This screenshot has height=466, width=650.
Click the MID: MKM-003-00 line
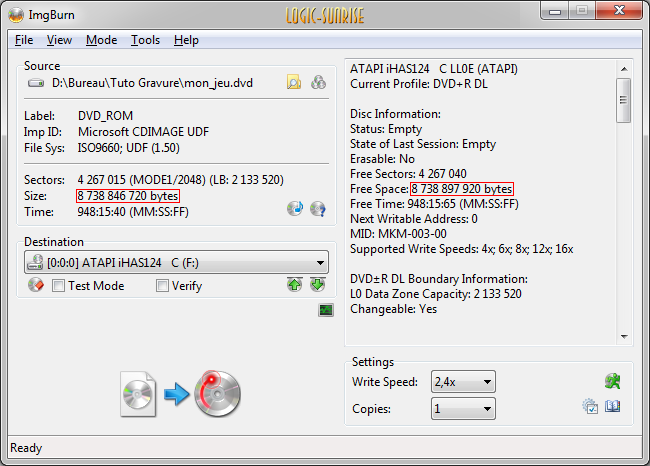click(398, 234)
